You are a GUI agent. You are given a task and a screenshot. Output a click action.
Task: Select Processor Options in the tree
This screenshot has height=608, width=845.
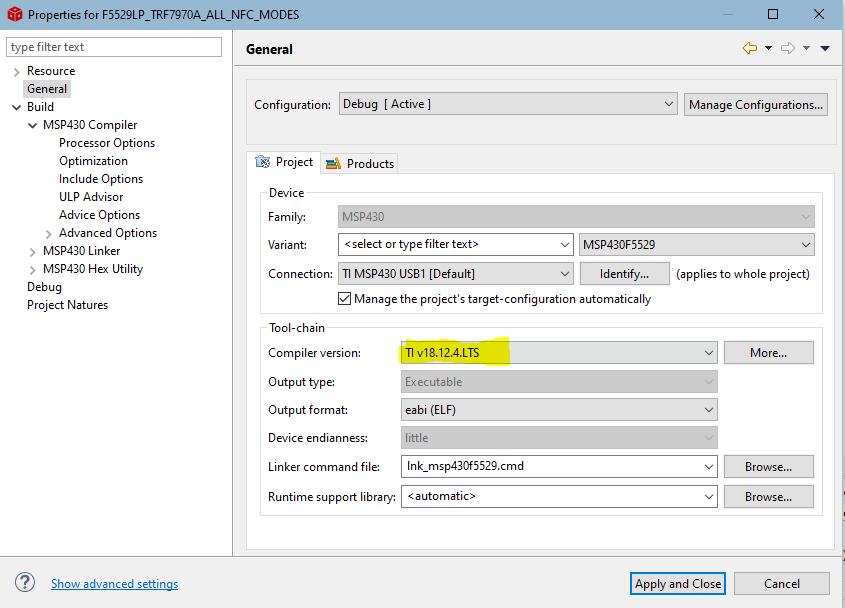point(107,143)
